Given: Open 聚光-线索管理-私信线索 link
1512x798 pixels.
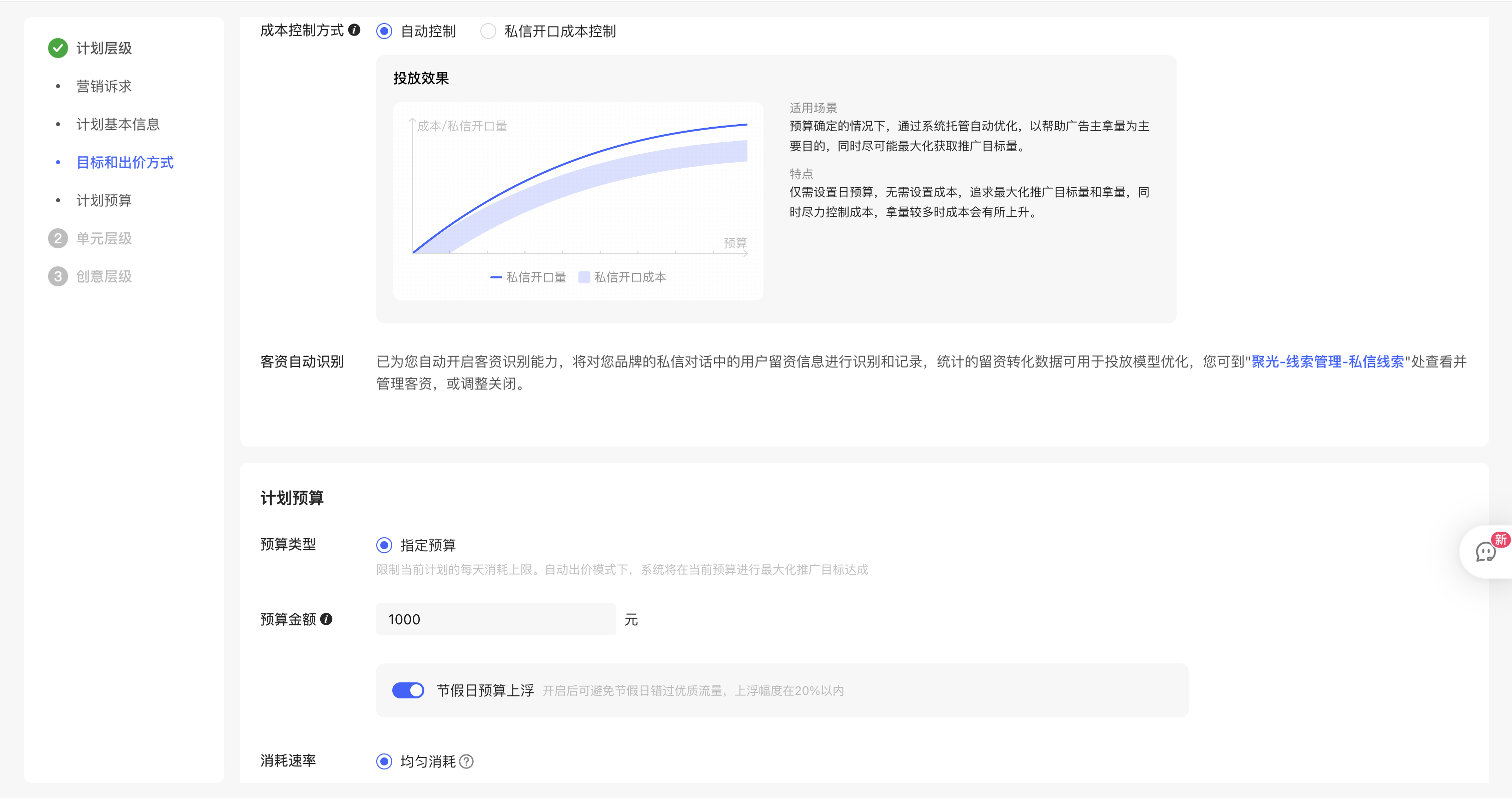Looking at the screenshot, I should (x=1327, y=362).
